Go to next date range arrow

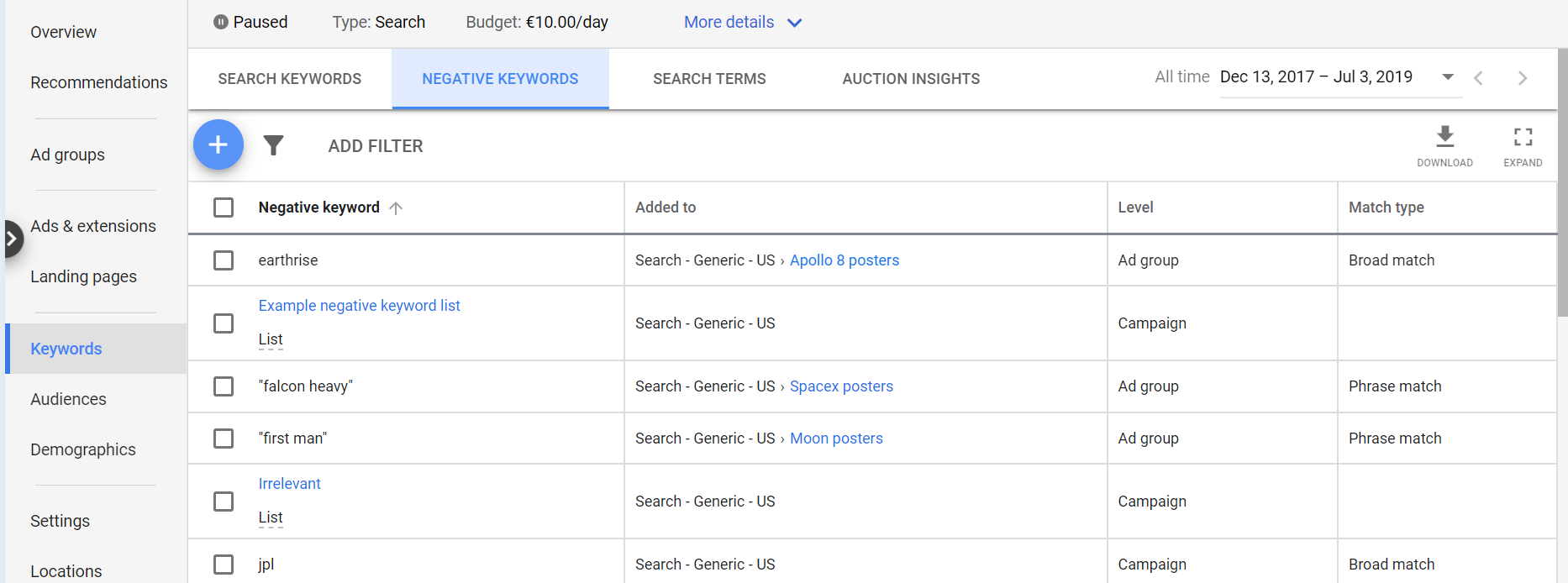(1522, 78)
